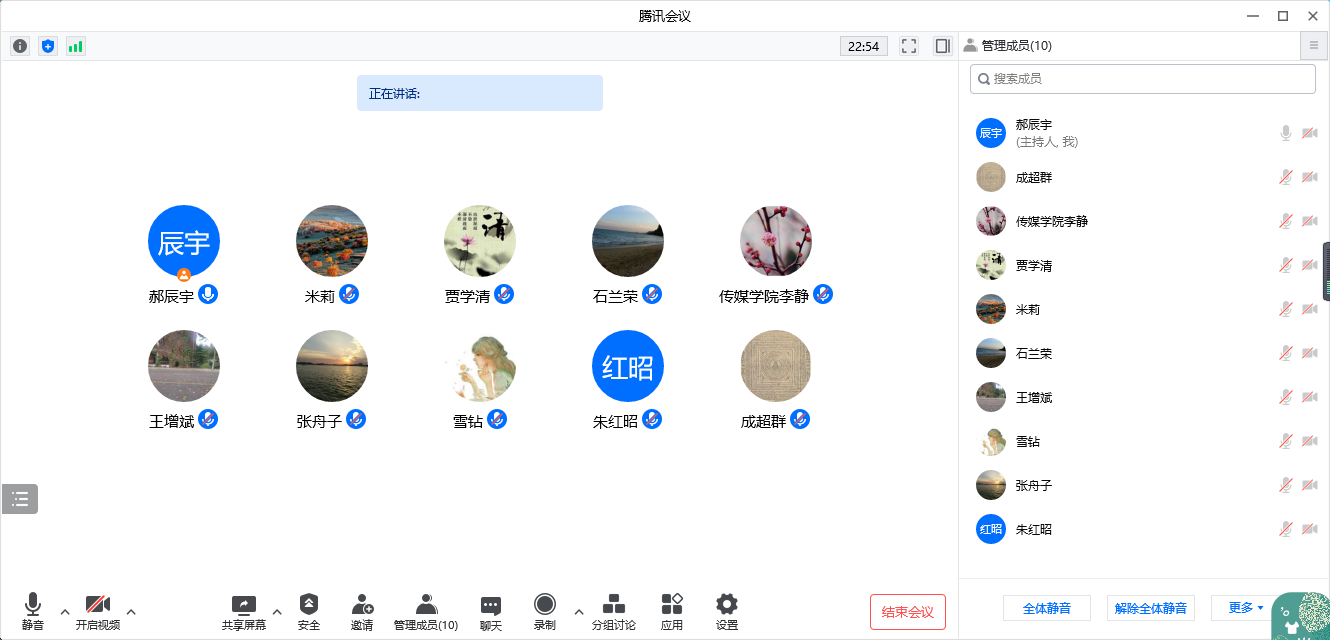This screenshot has width=1330, height=640.
Task: Open the Apps (应用) icon
Action: (672, 612)
